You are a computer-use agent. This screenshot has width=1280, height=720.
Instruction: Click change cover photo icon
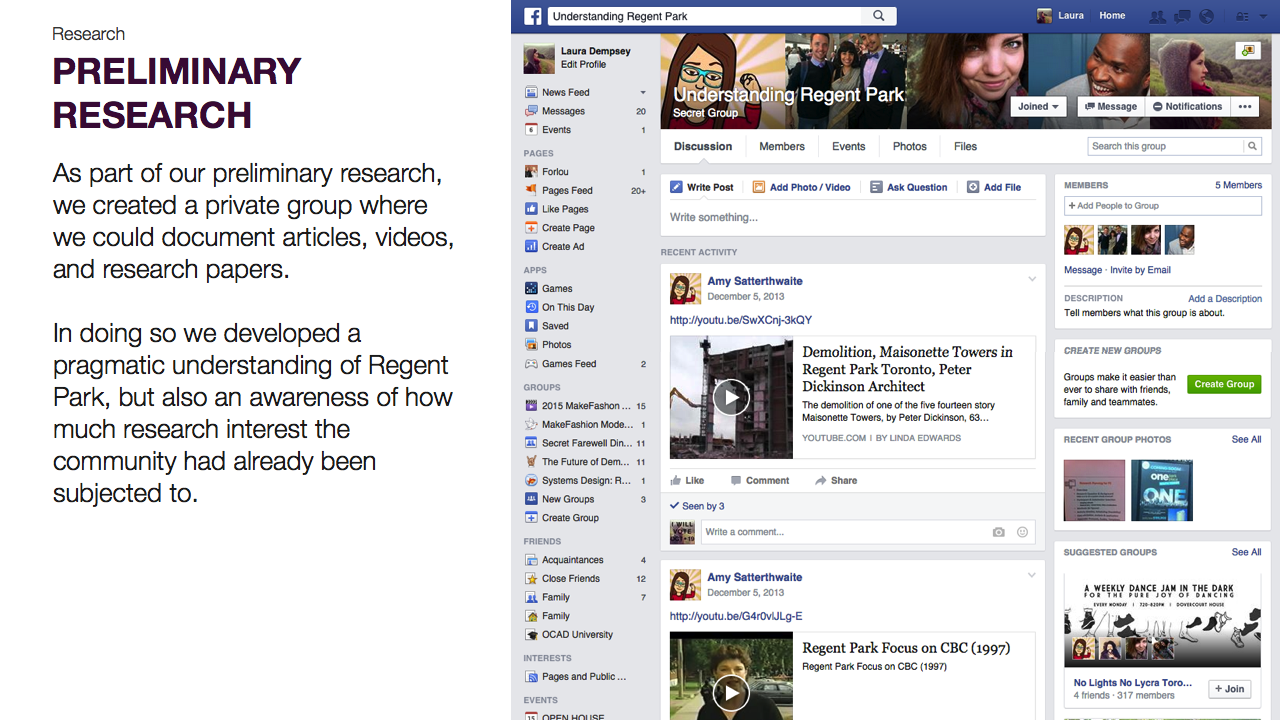coord(1247,50)
